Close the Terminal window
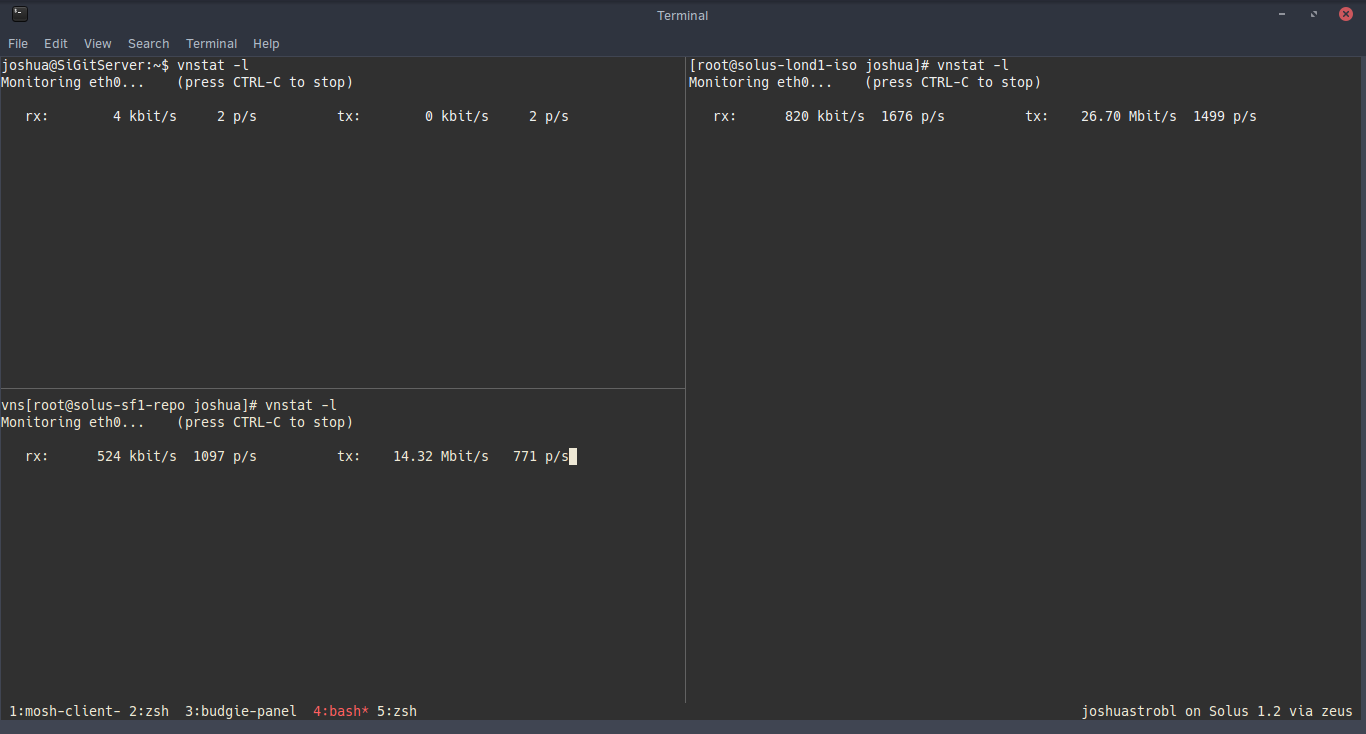 (1346, 14)
